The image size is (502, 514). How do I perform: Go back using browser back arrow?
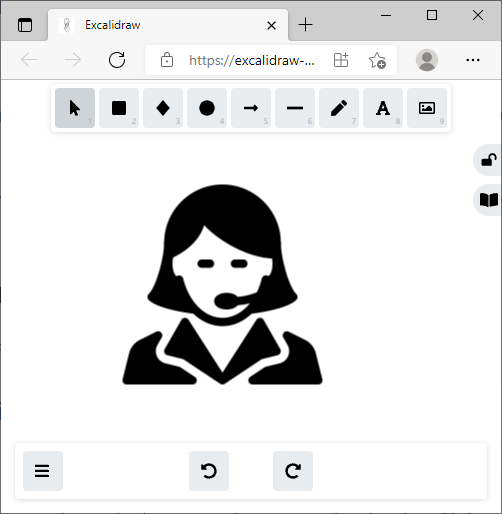coord(29,60)
